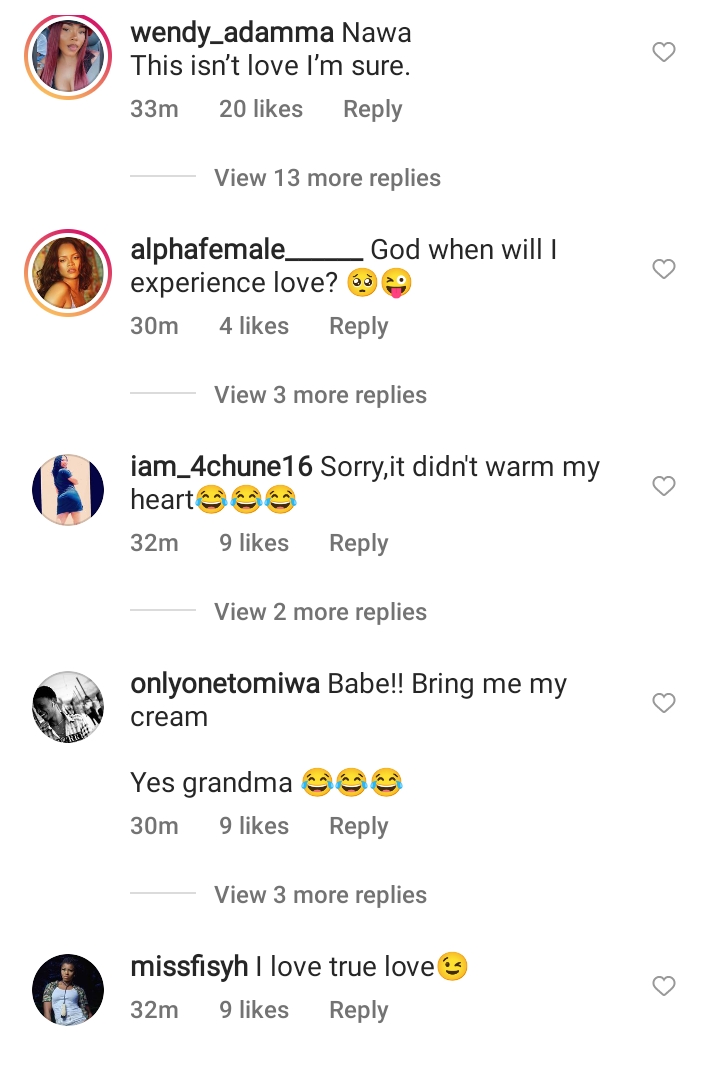Tap heart on alphafemale______'s comment
The height and width of the screenshot is (1068, 720).
tap(664, 269)
